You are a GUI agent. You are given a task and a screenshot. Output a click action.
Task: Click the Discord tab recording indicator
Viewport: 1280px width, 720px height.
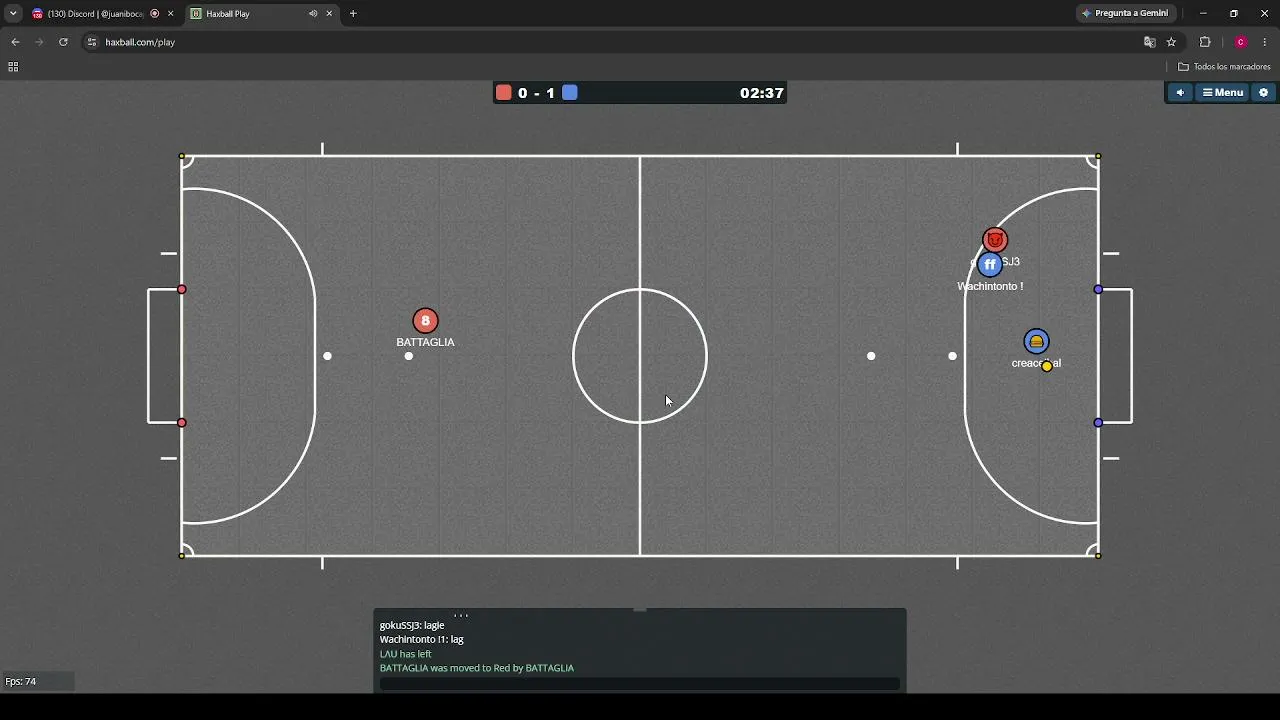(x=154, y=14)
